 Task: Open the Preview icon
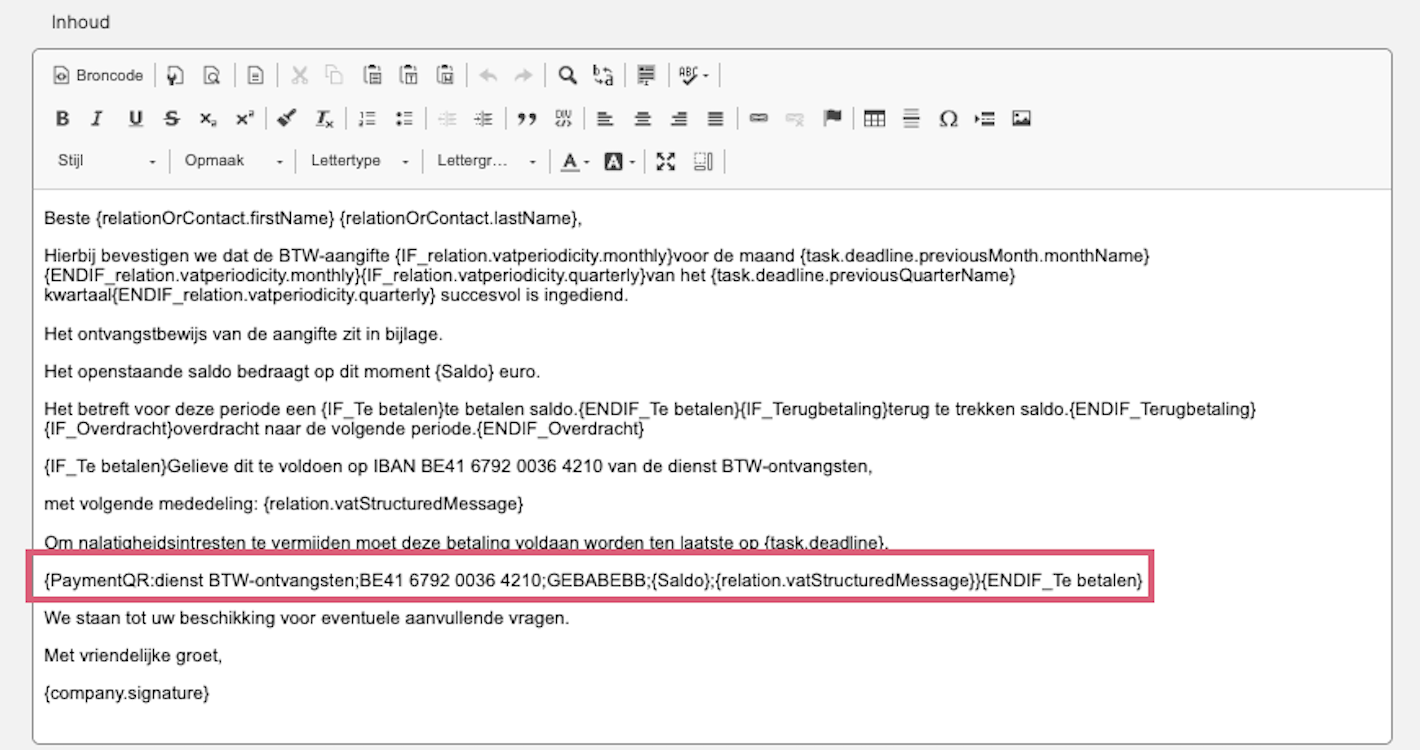pyautogui.click(x=211, y=75)
